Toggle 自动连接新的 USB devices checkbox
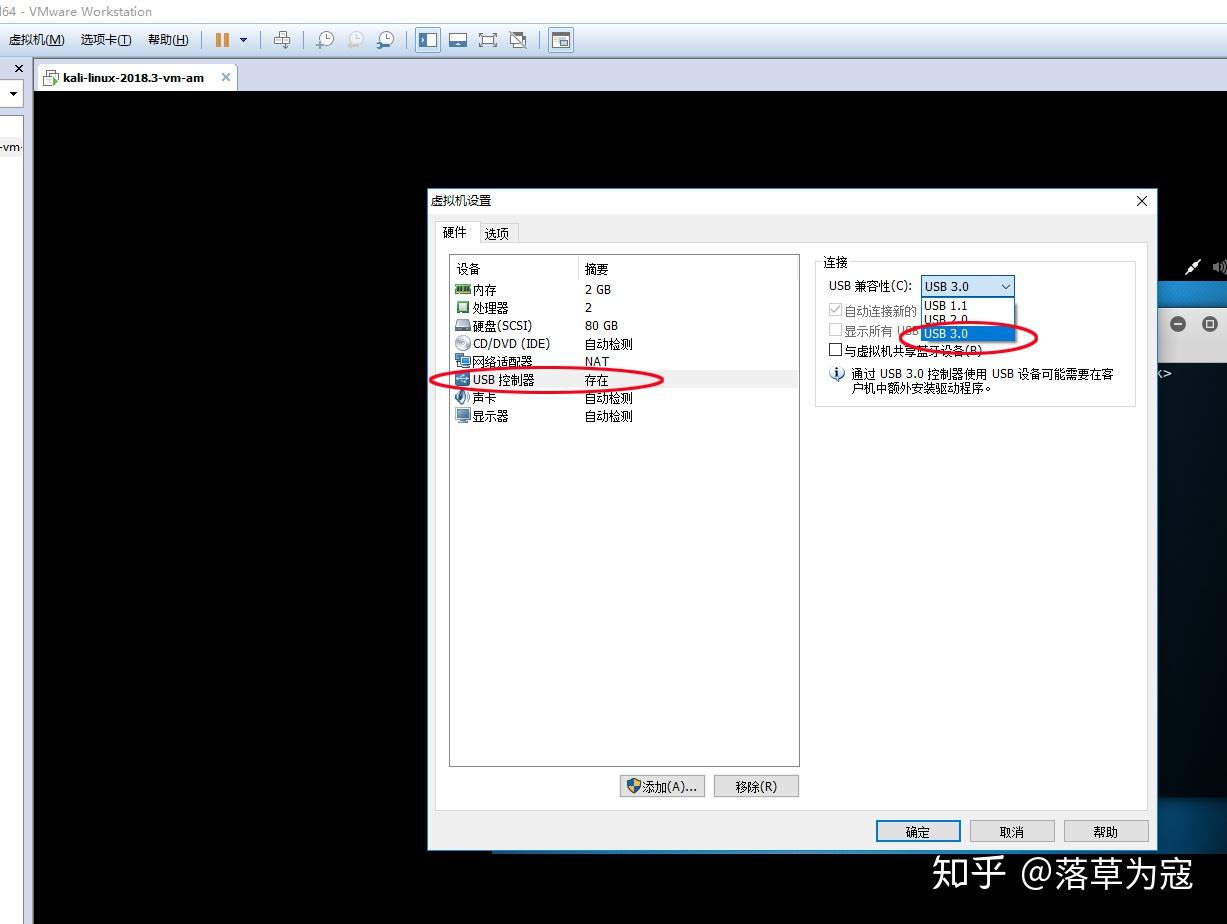The width and height of the screenshot is (1227, 924). point(836,311)
